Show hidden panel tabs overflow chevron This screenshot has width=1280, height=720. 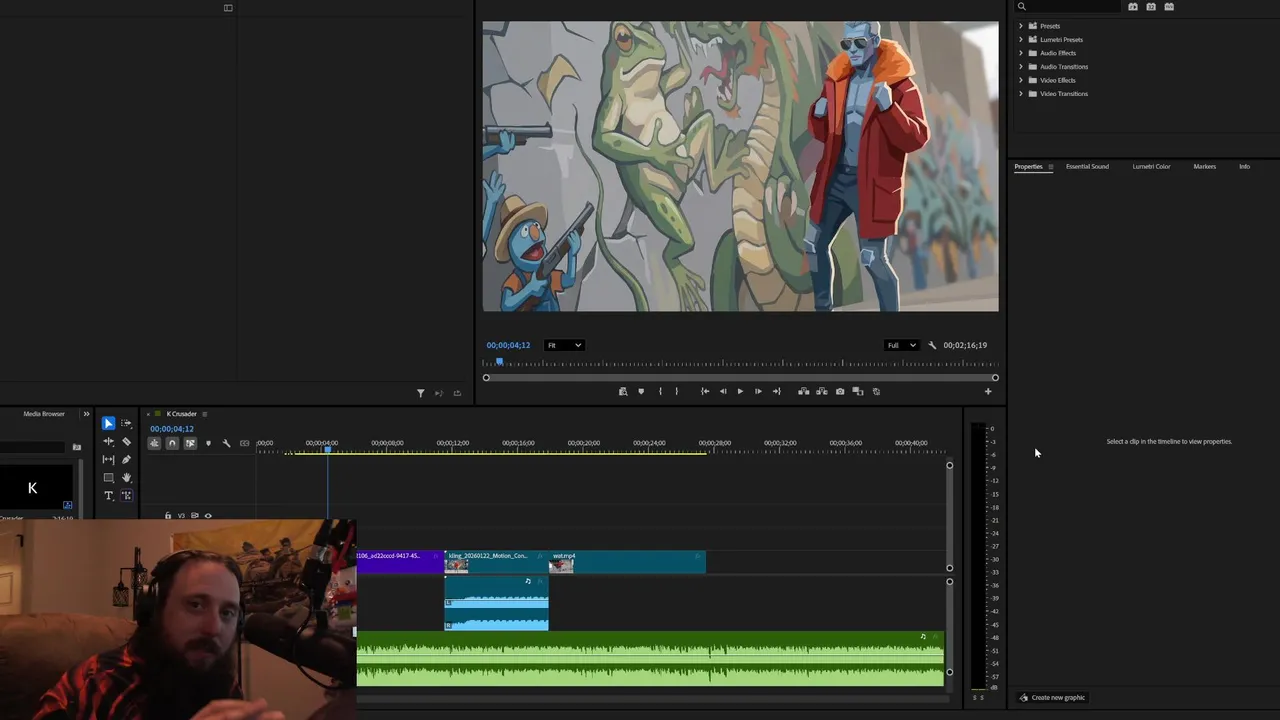tap(86, 414)
